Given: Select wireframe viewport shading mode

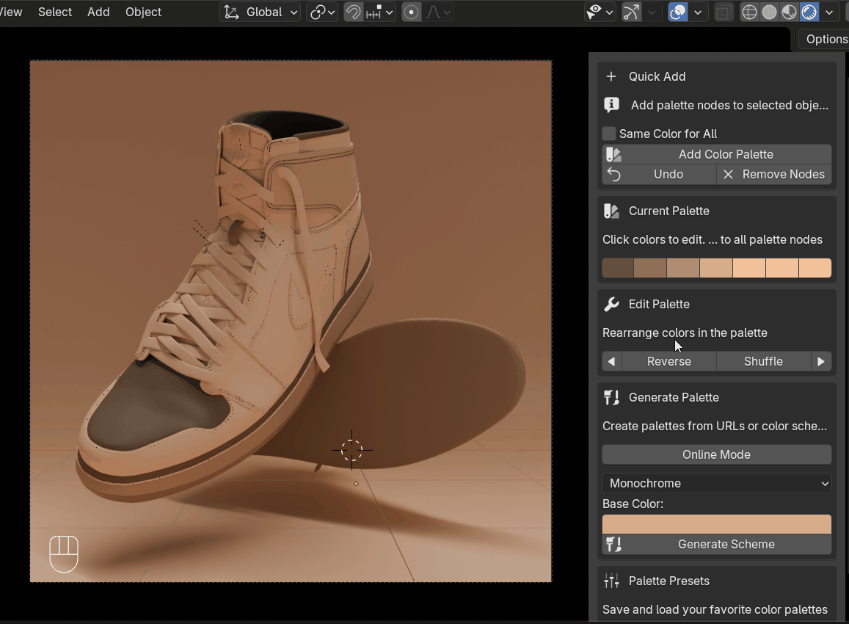Looking at the screenshot, I should pyautogui.click(x=749, y=12).
